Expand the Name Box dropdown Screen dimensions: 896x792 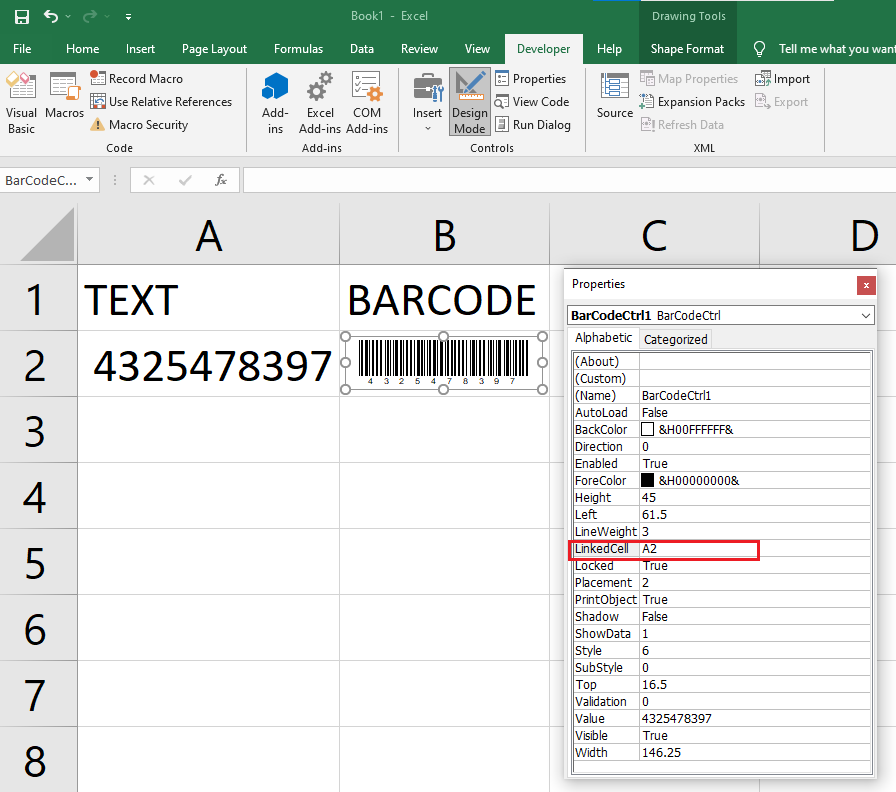point(90,179)
